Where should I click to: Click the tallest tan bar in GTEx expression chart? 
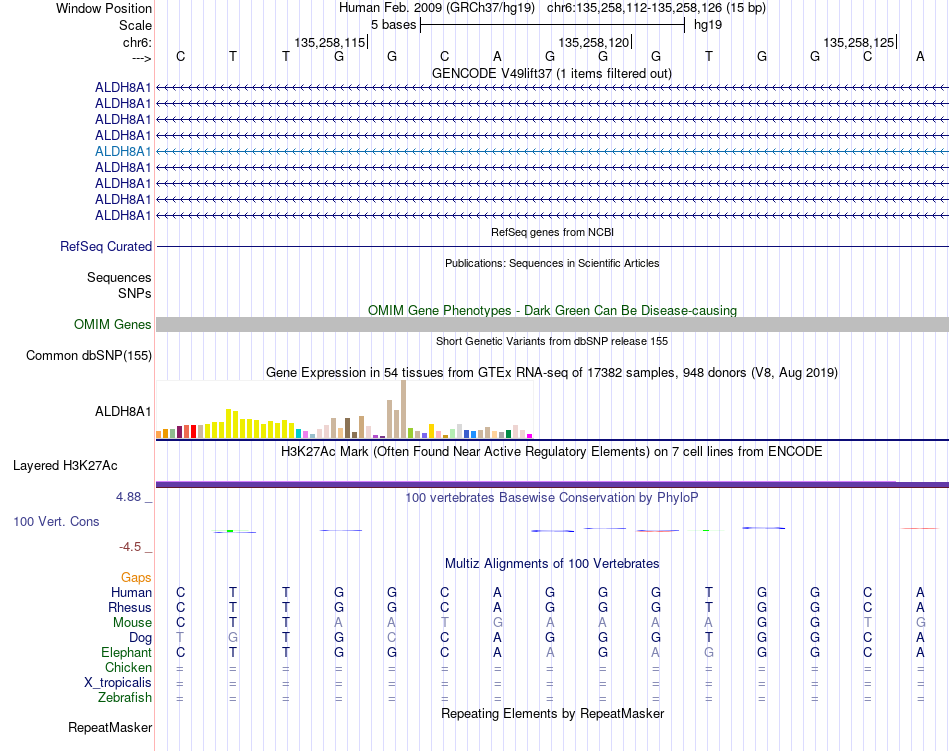[404, 409]
